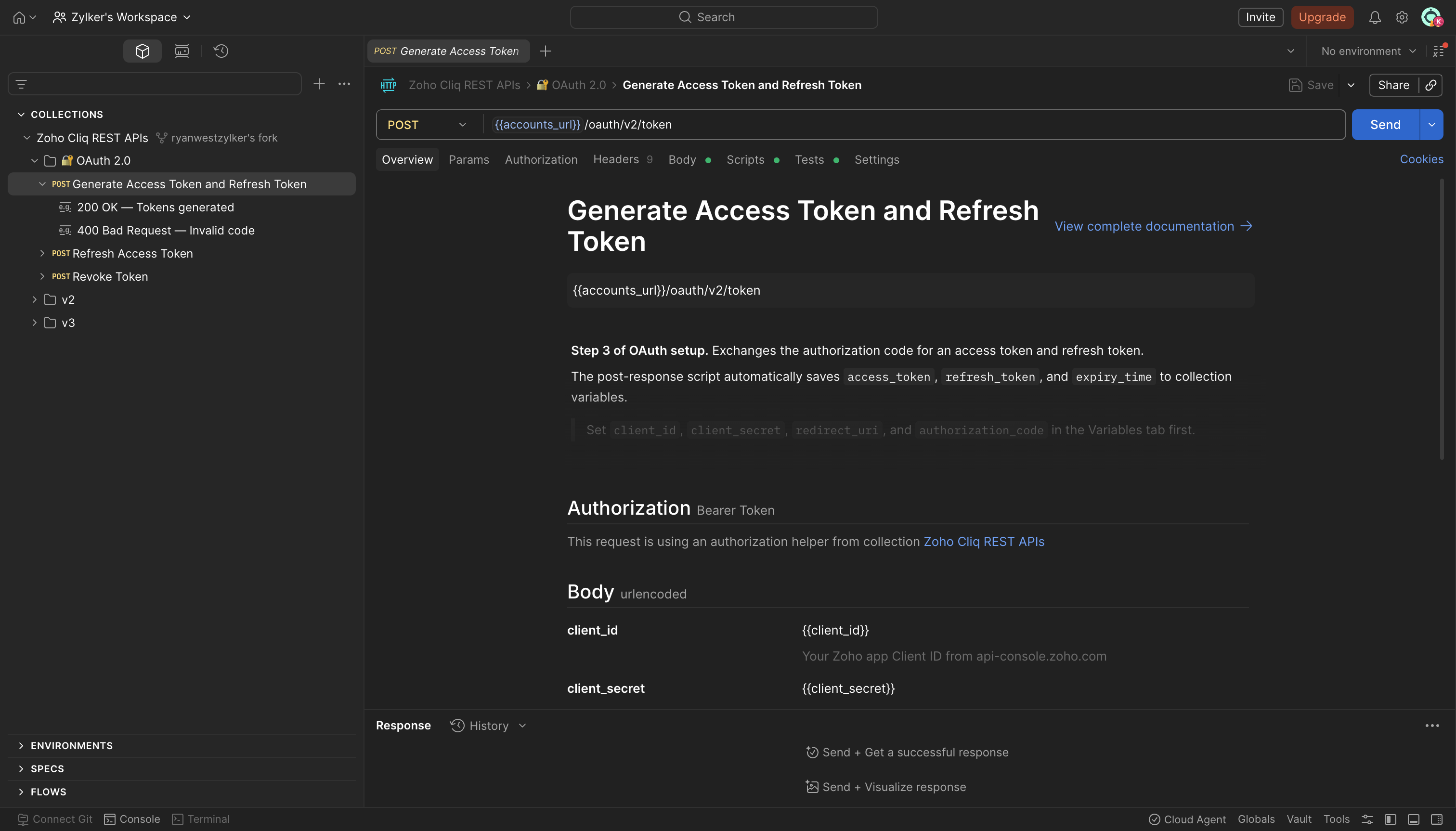Collapse Generate Access Token request examples
The width and height of the screenshot is (1456, 831).
coord(42,184)
